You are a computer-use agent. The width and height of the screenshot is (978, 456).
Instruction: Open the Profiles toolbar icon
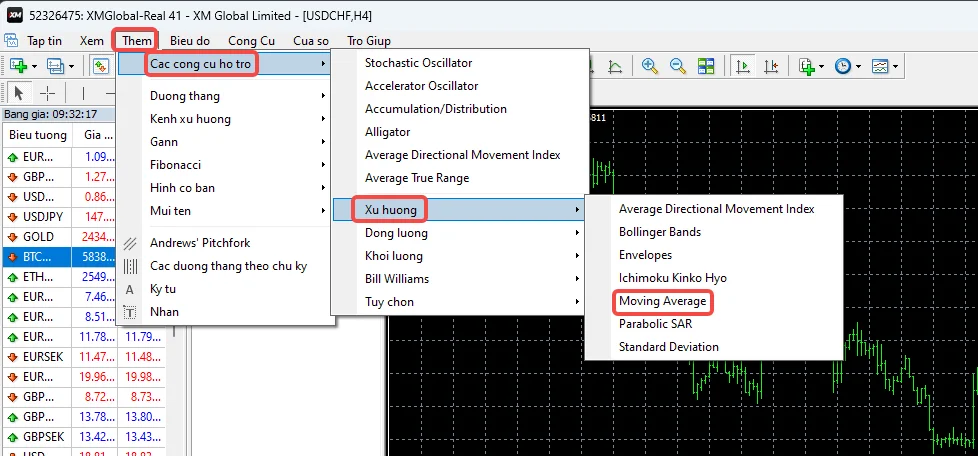56,66
